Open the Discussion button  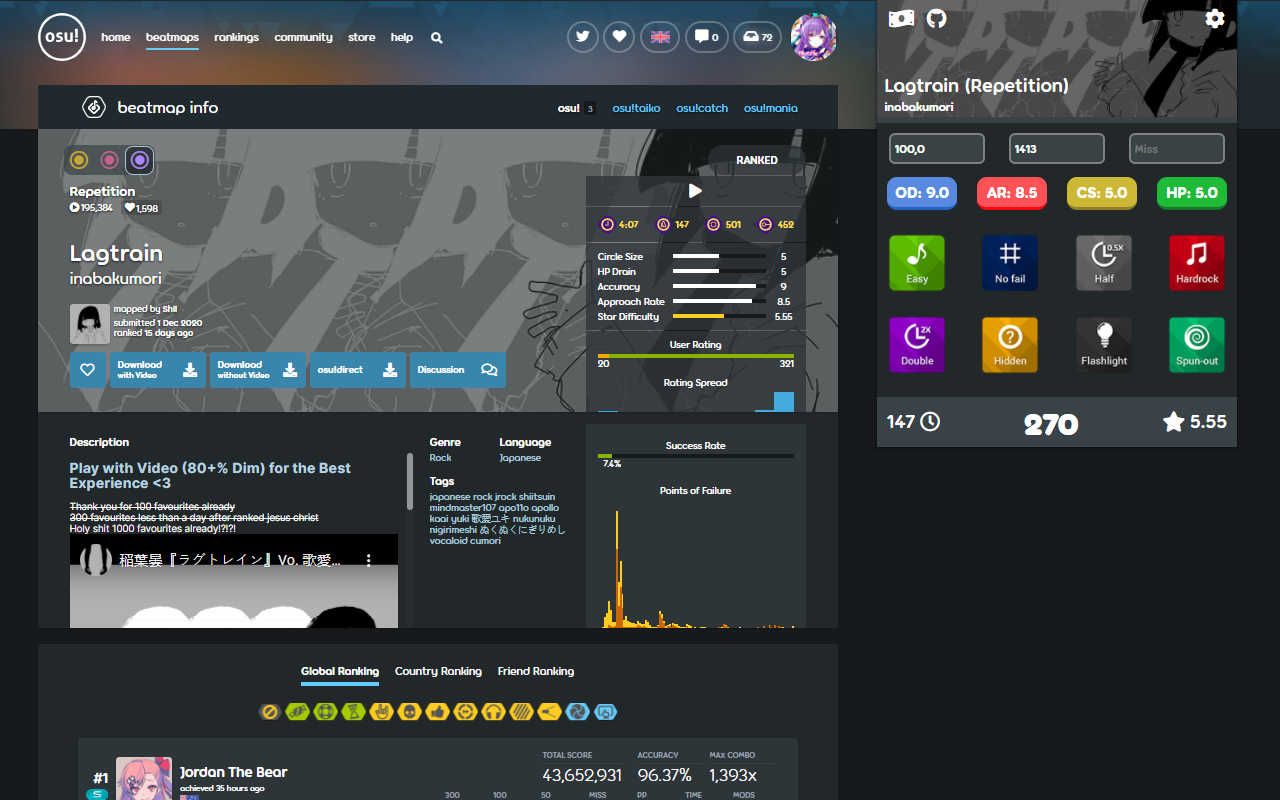point(458,370)
